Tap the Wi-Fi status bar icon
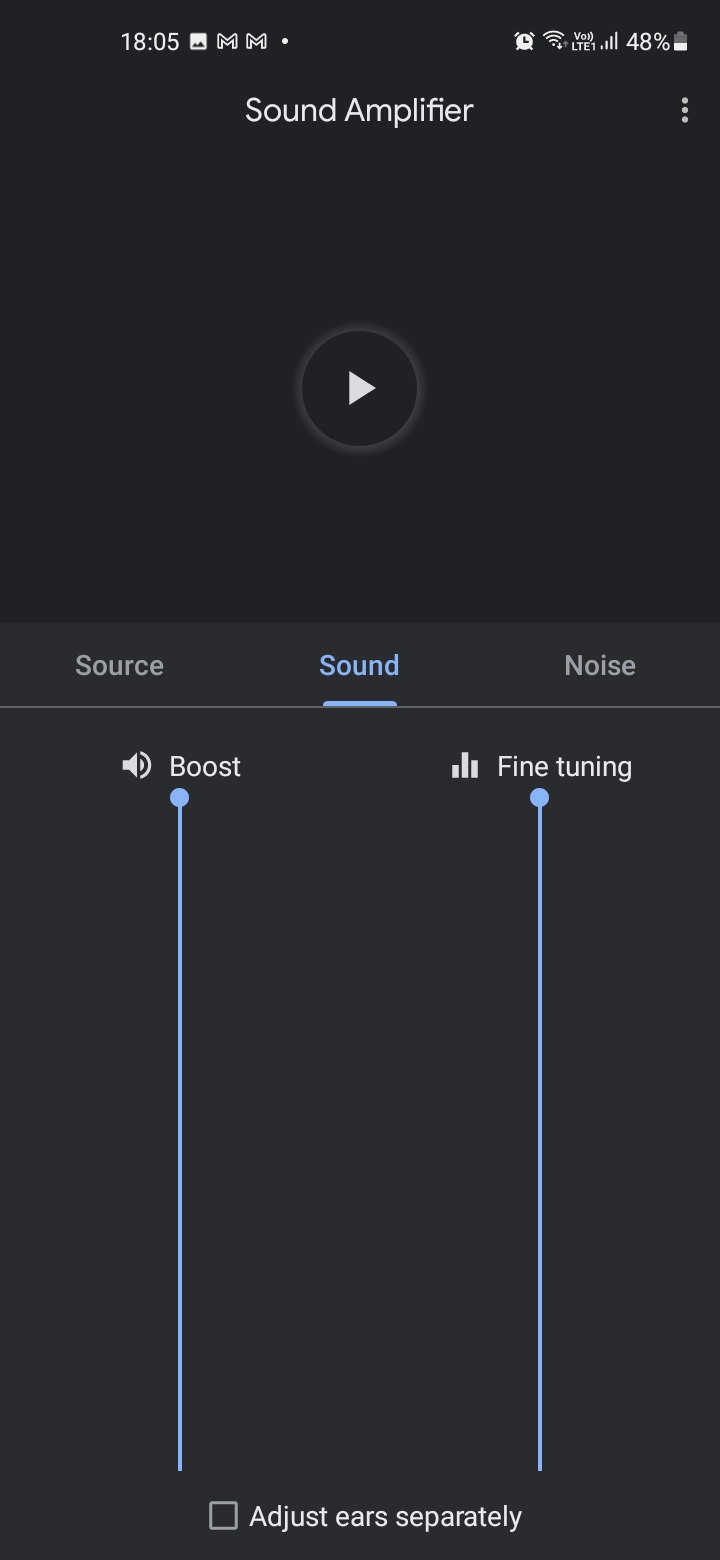The width and height of the screenshot is (720, 1560). tap(554, 41)
